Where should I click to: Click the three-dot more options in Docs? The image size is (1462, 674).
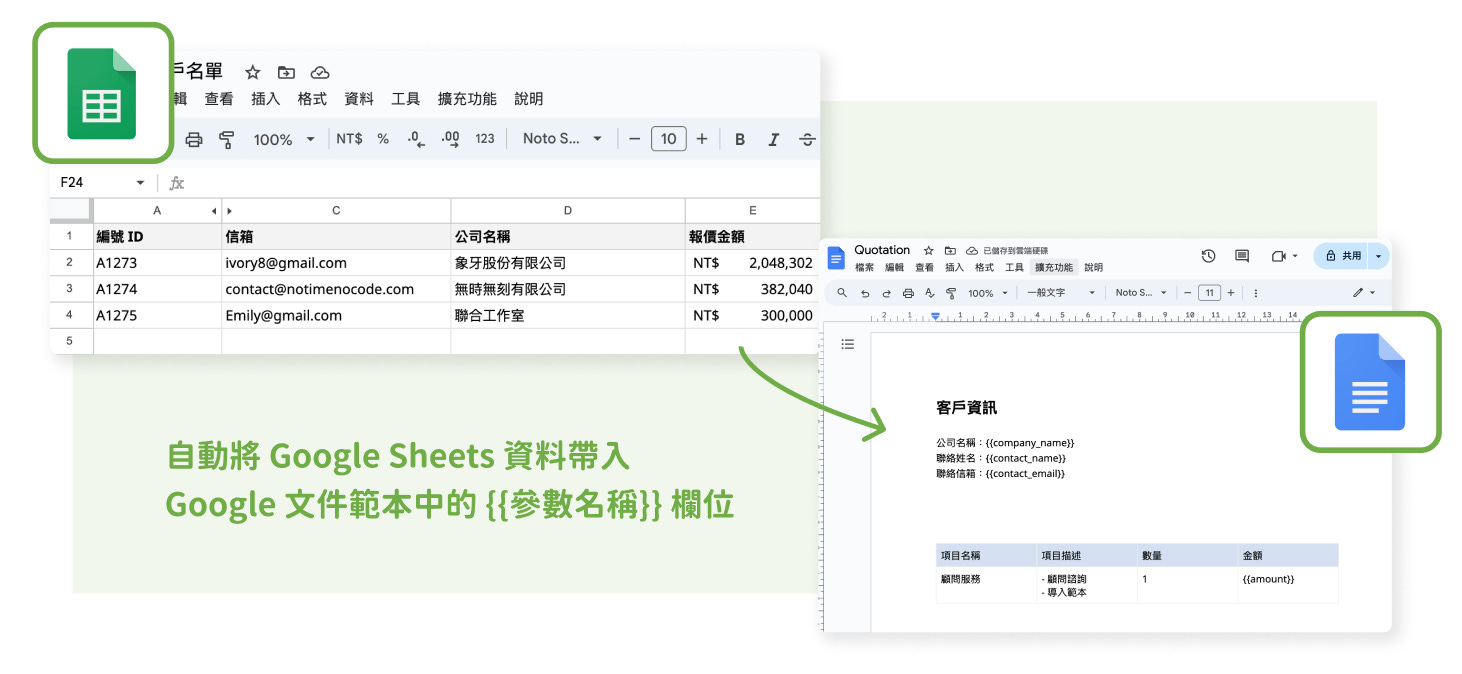tap(1255, 293)
